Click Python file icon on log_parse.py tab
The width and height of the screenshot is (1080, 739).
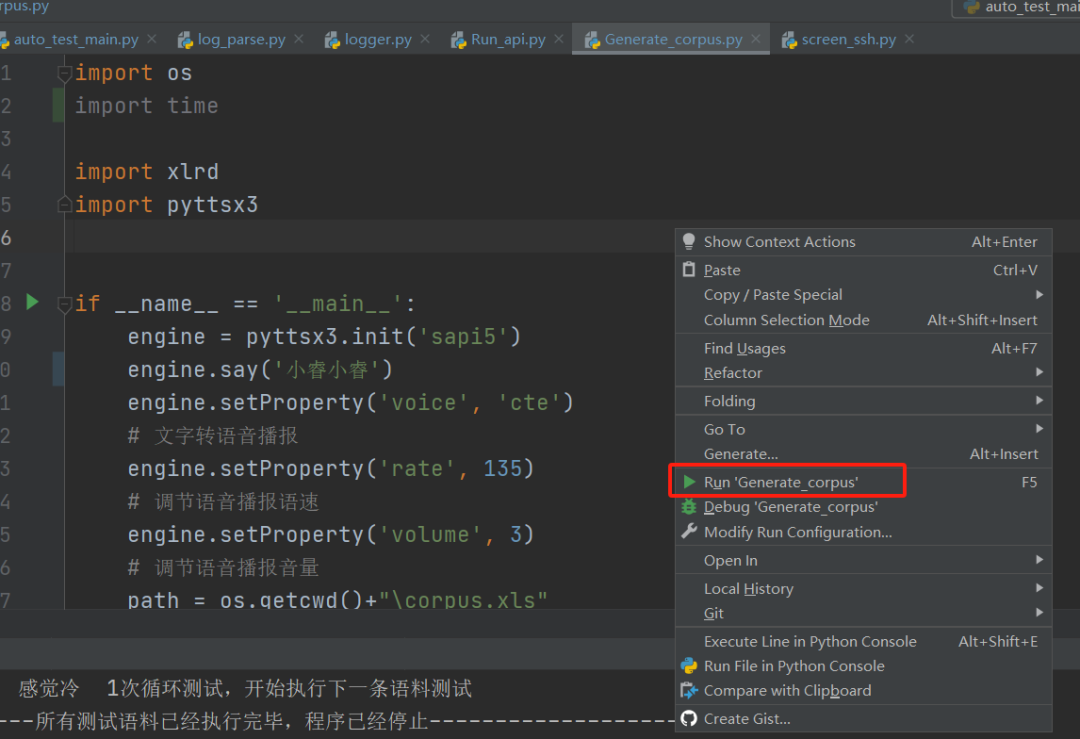pos(185,40)
